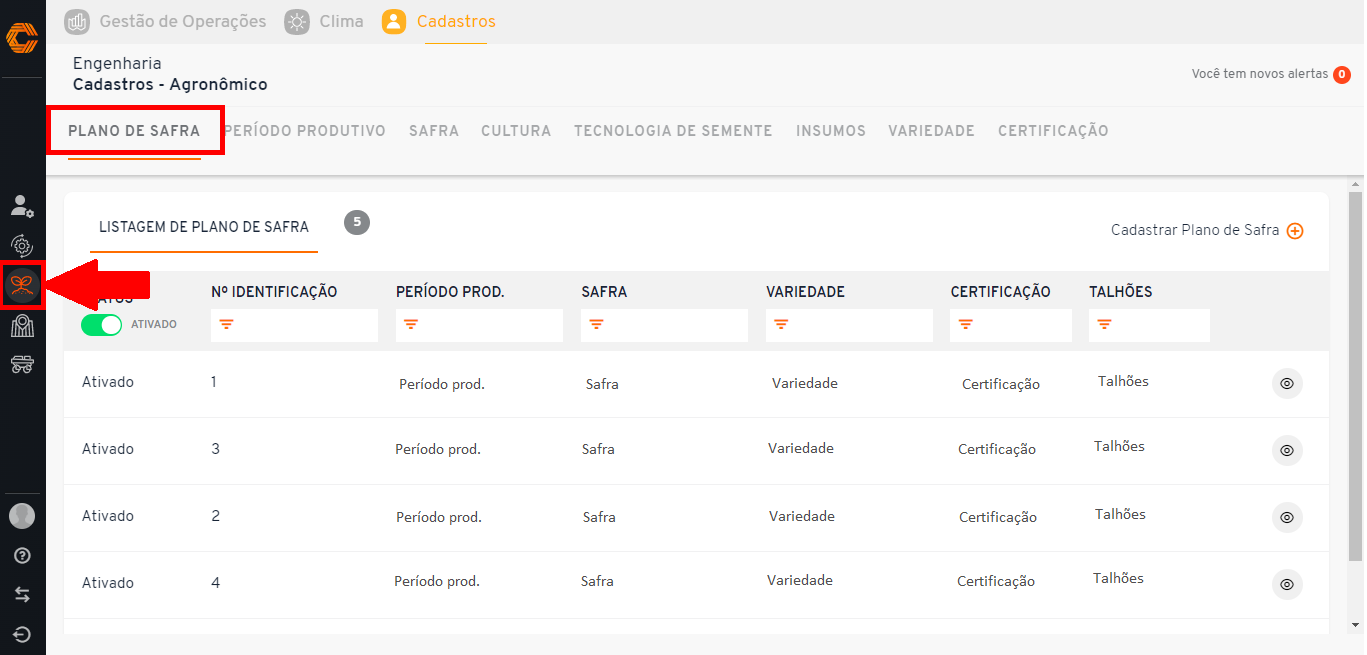This screenshot has height=655, width=1367.
Task: Open the field map pin sidebar icon
Action: (x=22, y=325)
